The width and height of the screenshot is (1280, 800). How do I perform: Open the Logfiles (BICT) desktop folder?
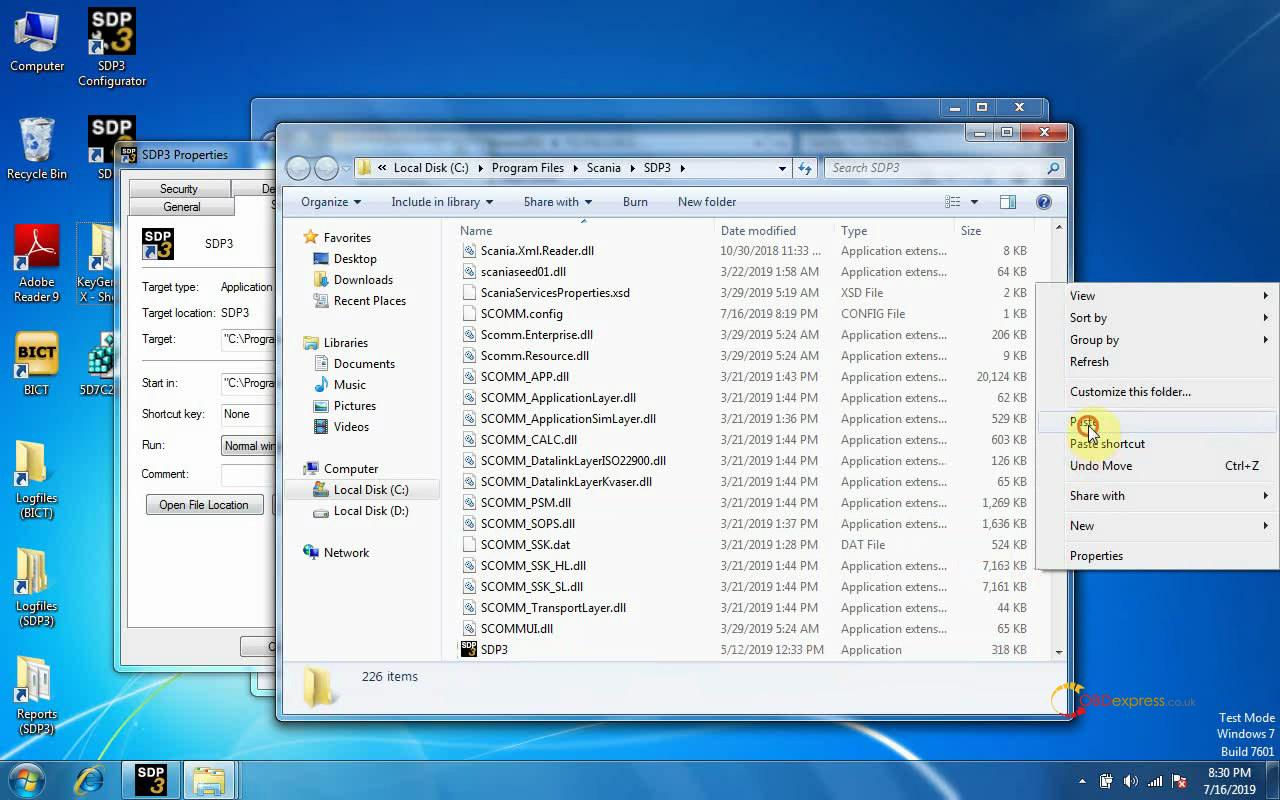(37, 479)
